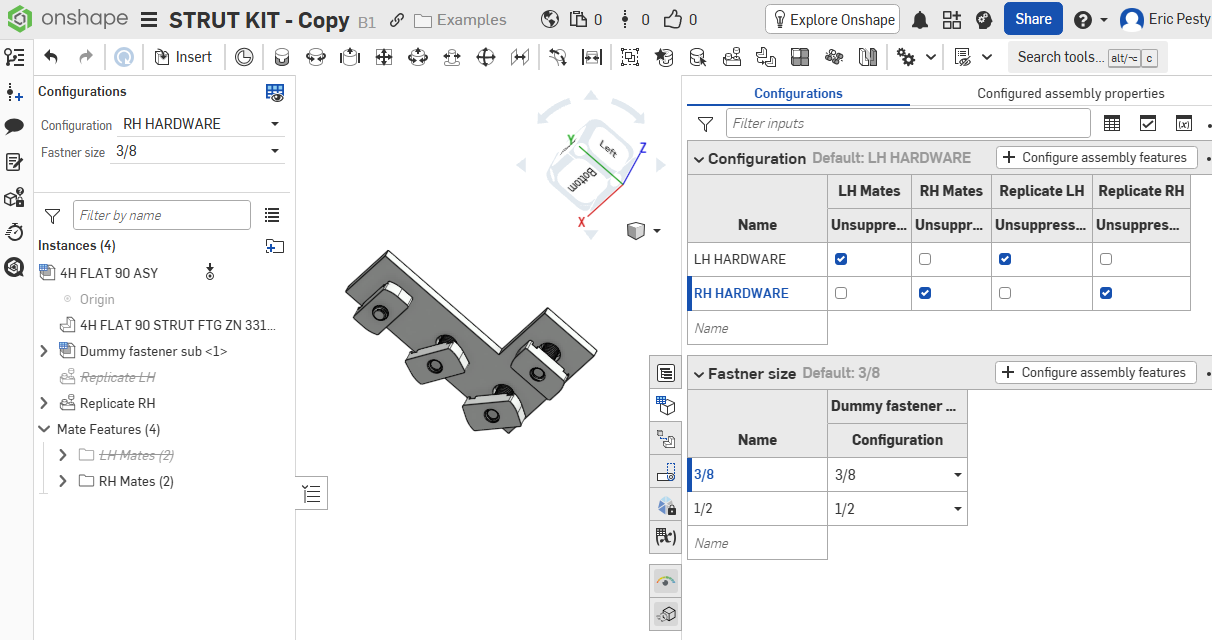Expand the Dummy fastener sub tree item
Screen dimensions: 1212x640
click(44, 352)
